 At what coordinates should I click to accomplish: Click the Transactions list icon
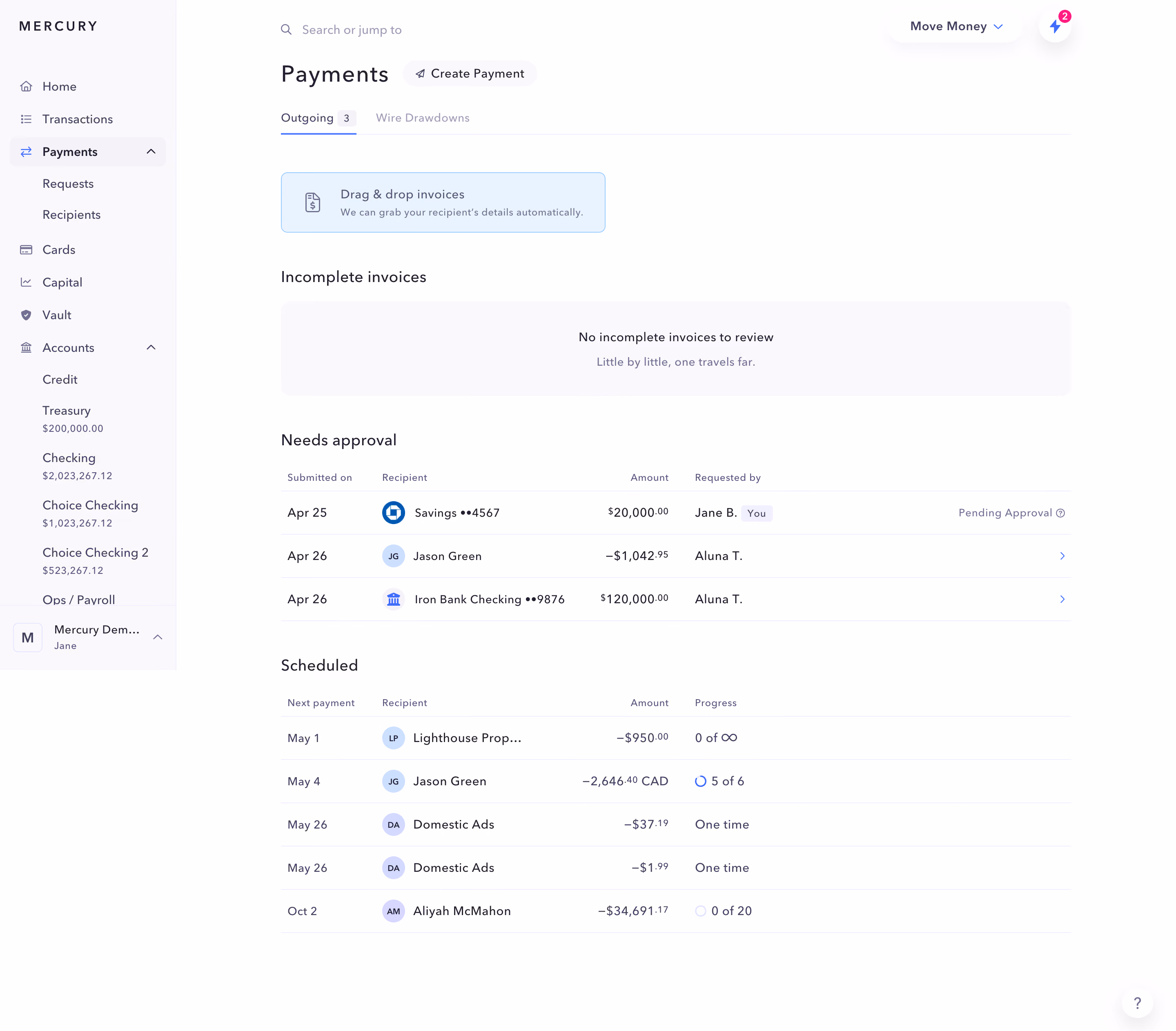click(x=26, y=119)
